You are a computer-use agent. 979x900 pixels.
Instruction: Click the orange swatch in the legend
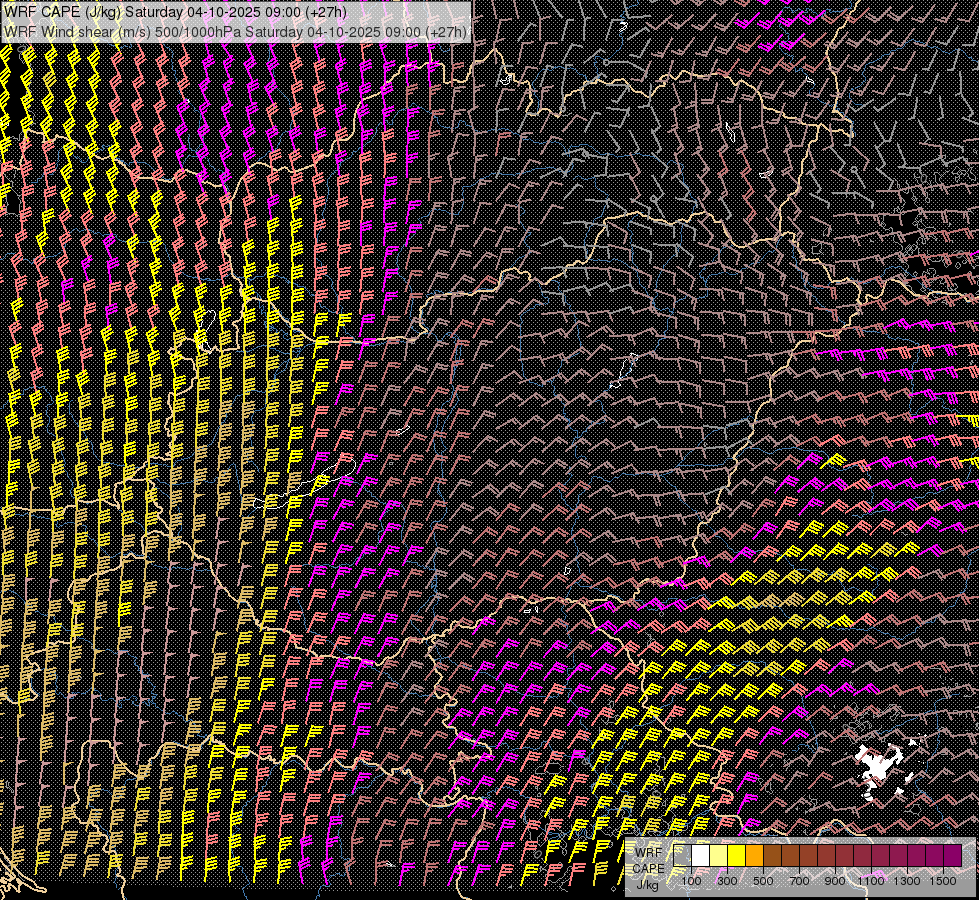pos(754,855)
